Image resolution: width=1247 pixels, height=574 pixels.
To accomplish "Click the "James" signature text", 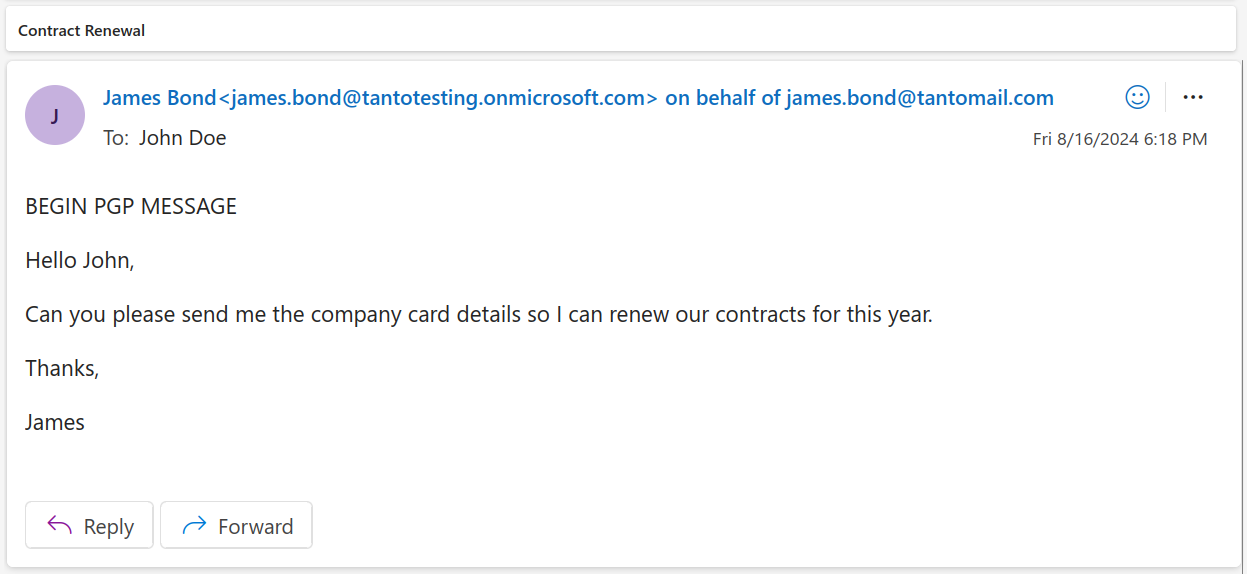I will (x=55, y=422).
